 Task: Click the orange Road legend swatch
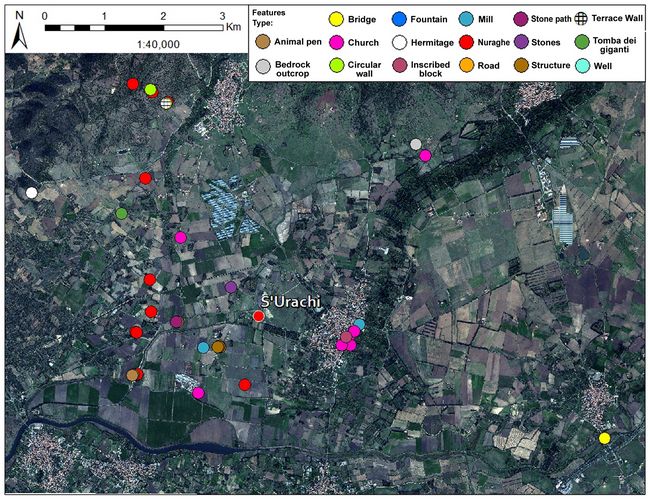pos(467,66)
